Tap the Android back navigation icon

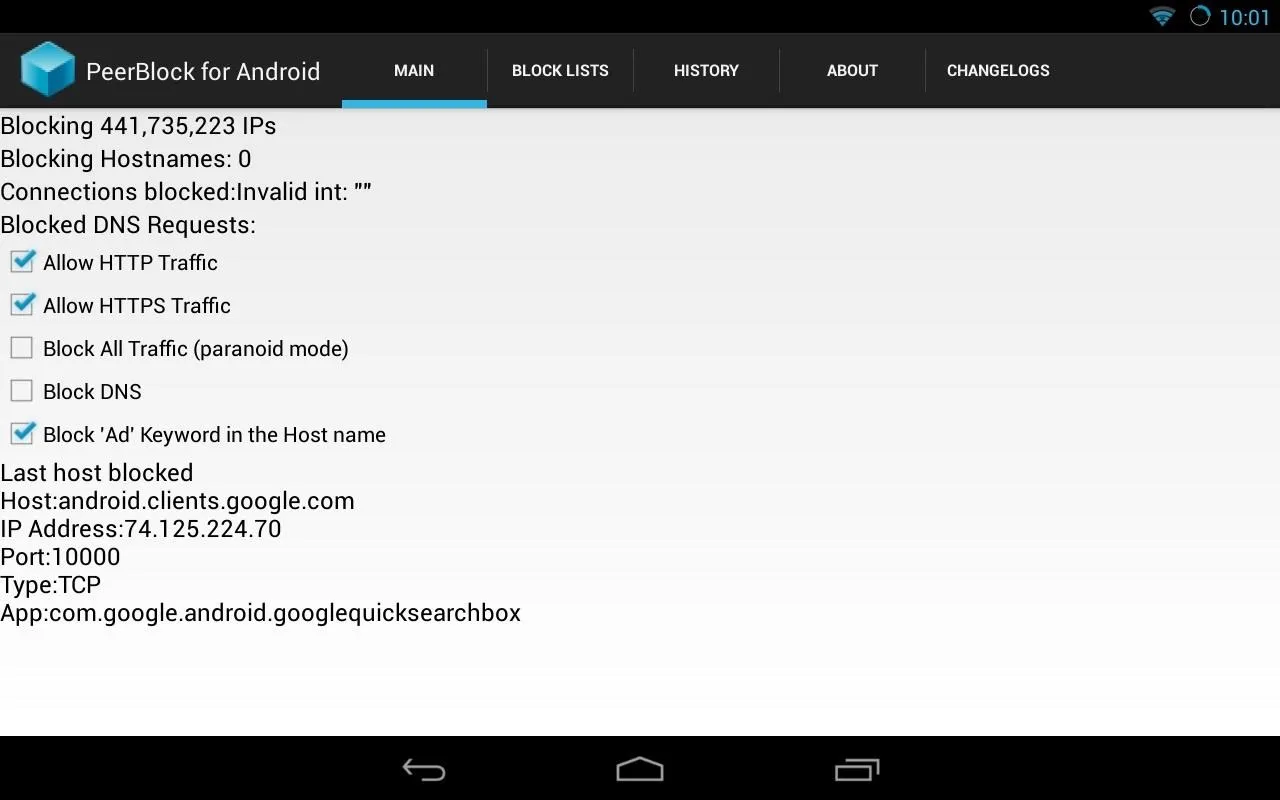click(x=424, y=769)
